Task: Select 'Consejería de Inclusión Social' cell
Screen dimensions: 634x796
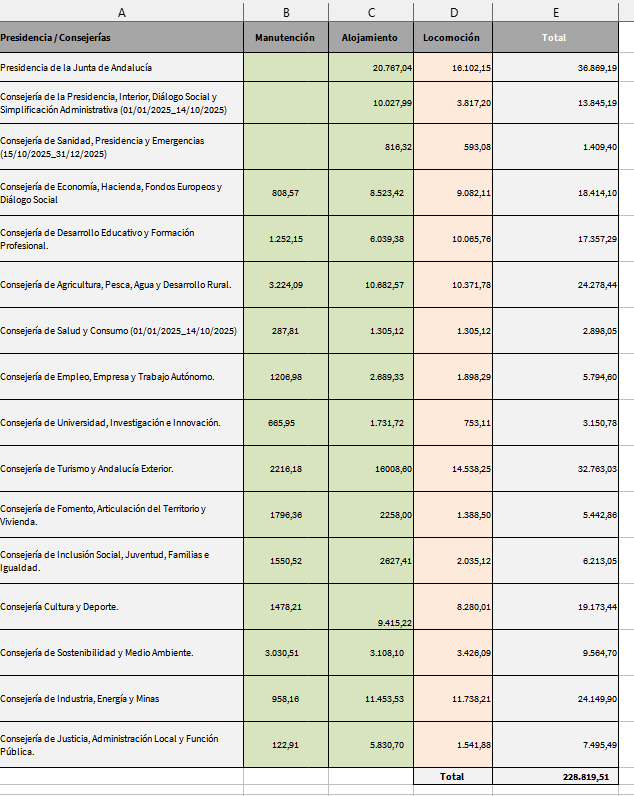Action: [121, 561]
